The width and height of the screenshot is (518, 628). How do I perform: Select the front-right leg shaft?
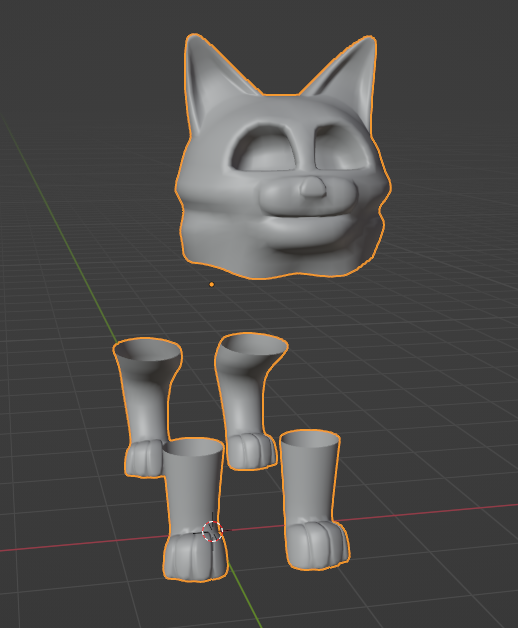310,477
